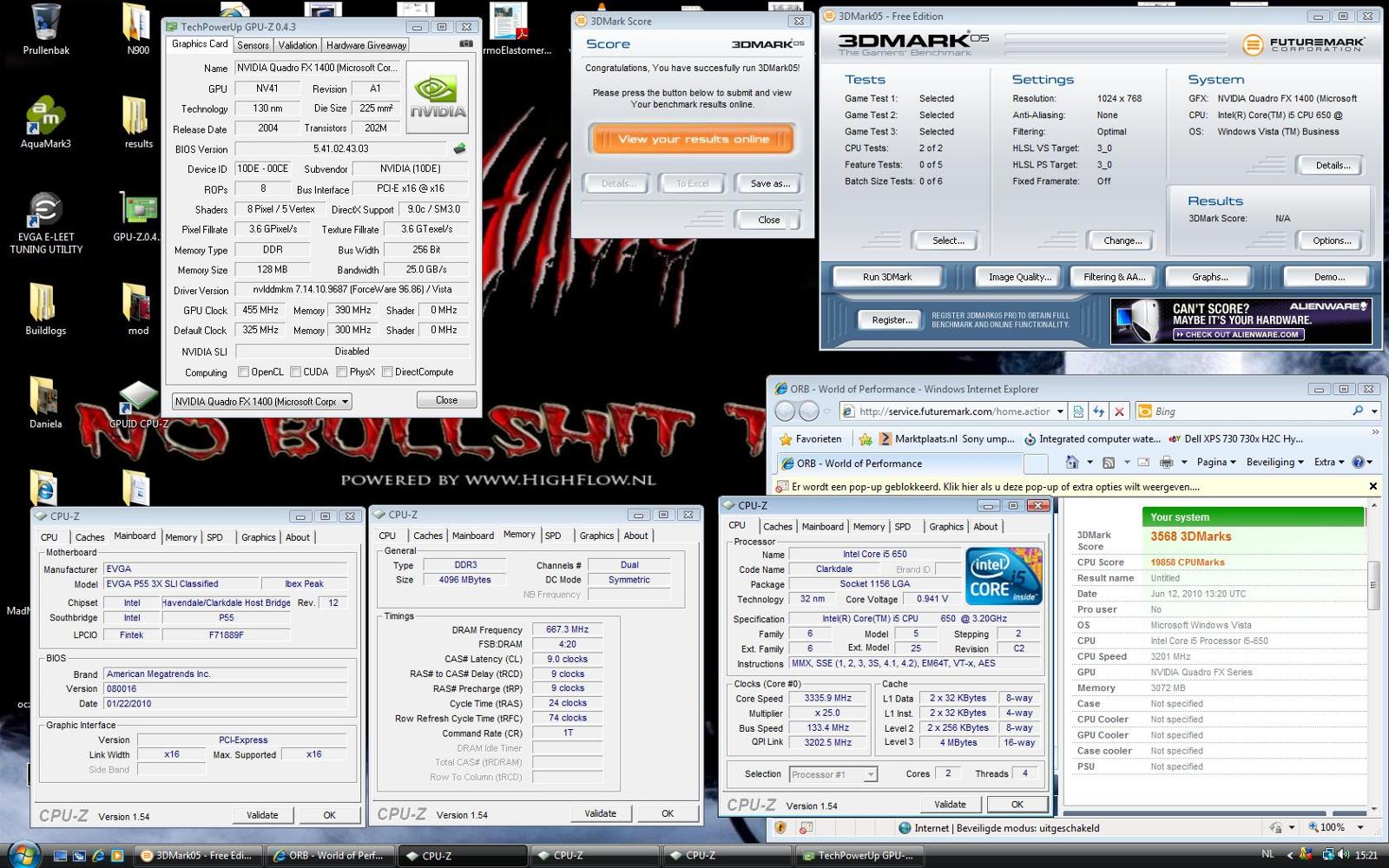This screenshot has height=868, width=1389.
Task: Click Show Desktop in quick launch
Action: pyautogui.click(x=60, y=856)
